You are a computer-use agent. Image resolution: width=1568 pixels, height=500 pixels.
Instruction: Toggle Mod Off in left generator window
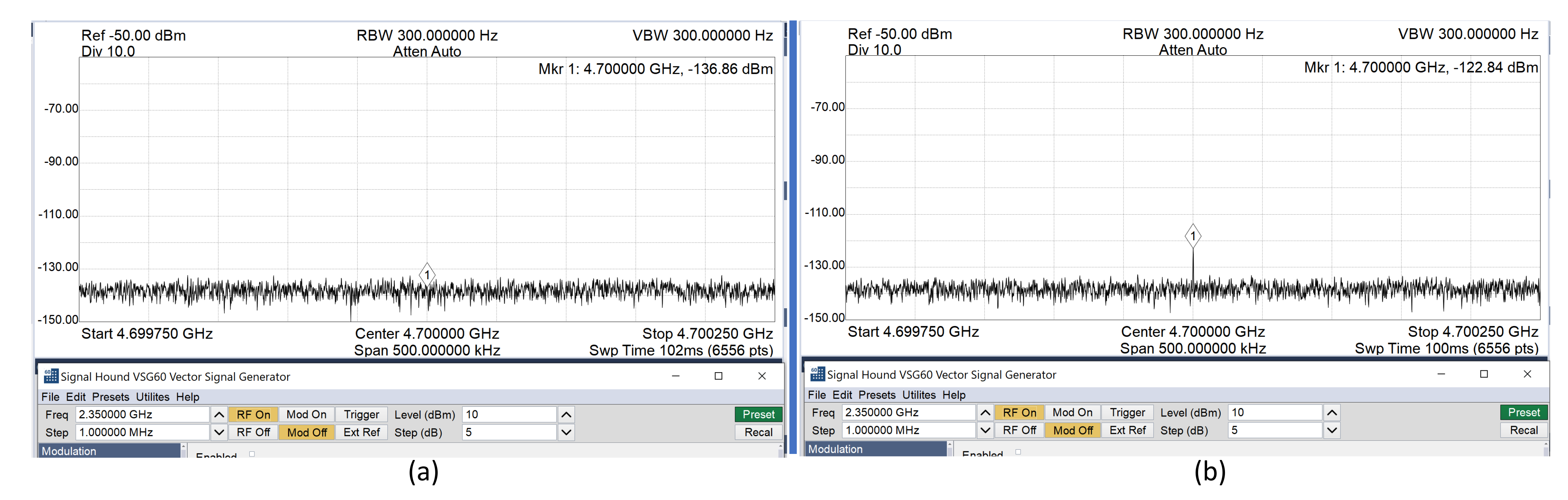[x=306, y=432]
